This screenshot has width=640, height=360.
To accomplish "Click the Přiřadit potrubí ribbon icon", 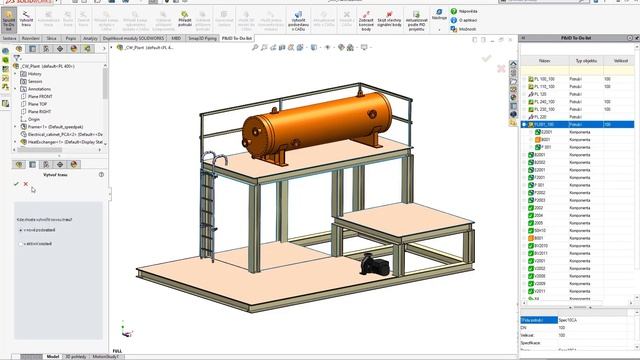I will pos(185,20).
